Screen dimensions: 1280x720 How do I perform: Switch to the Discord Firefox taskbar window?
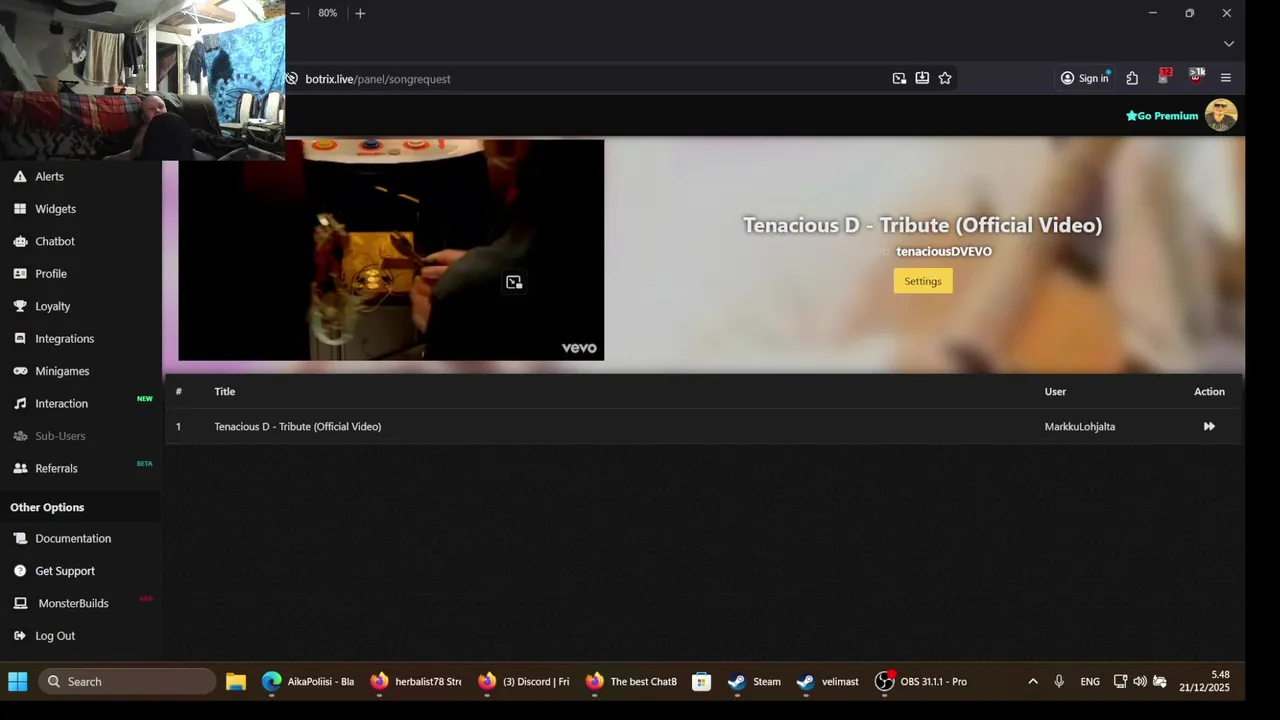[523, 681]
